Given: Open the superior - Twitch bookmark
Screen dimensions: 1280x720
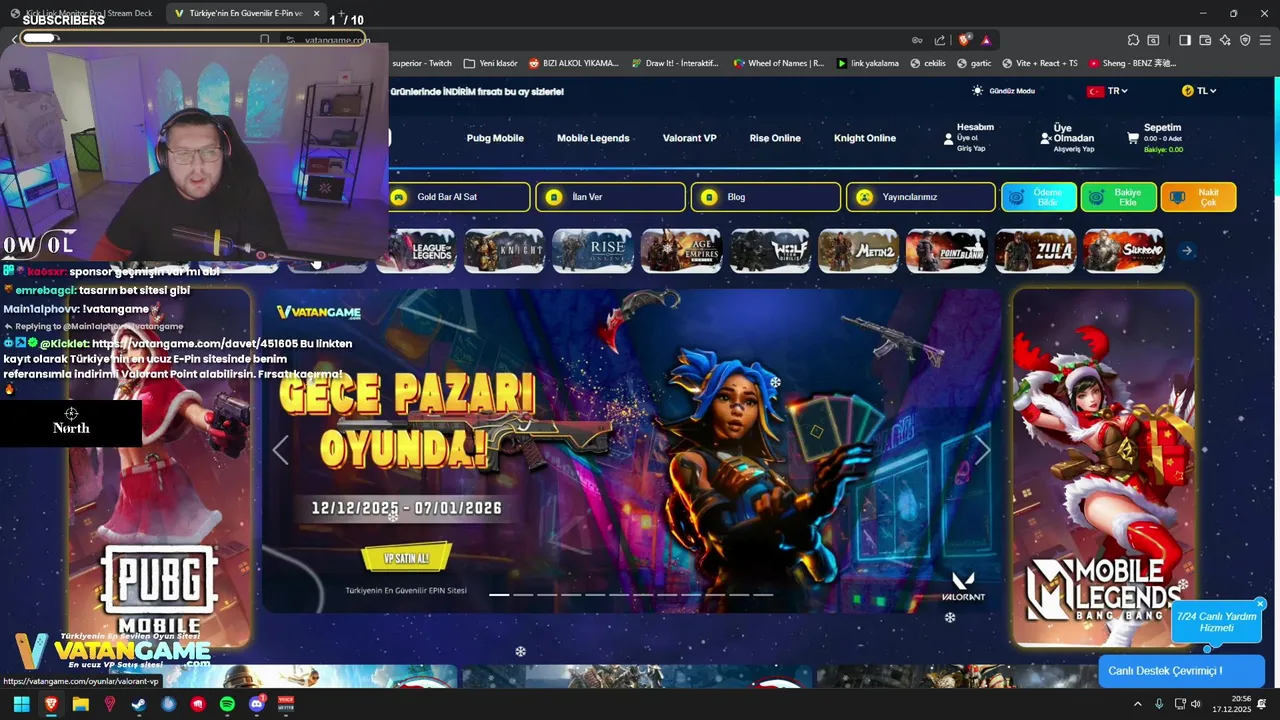Looking at the screenshot, I should click(422, 63).
